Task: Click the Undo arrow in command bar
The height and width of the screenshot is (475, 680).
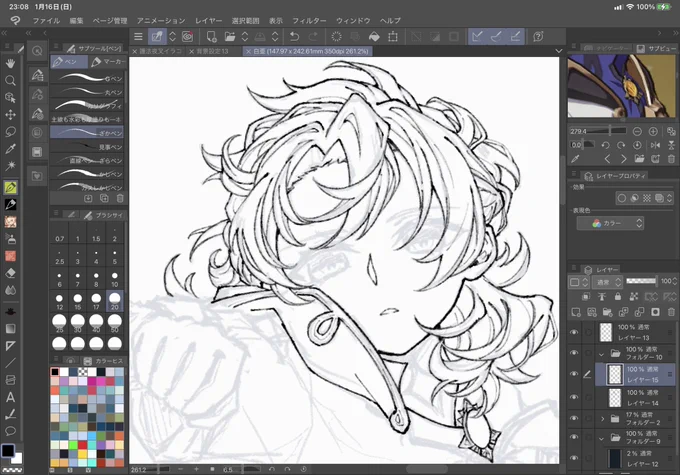Action: (x=294, y=36)
